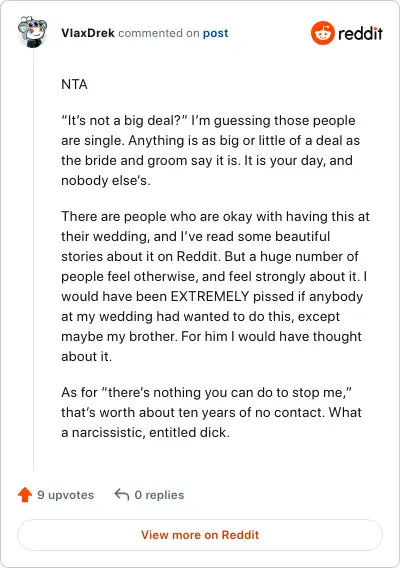The height and width of the screenshot is (568, 400).
Task: Click the paragraph starting "As for"
Action: pyautogui.click(x=211, y=412)
